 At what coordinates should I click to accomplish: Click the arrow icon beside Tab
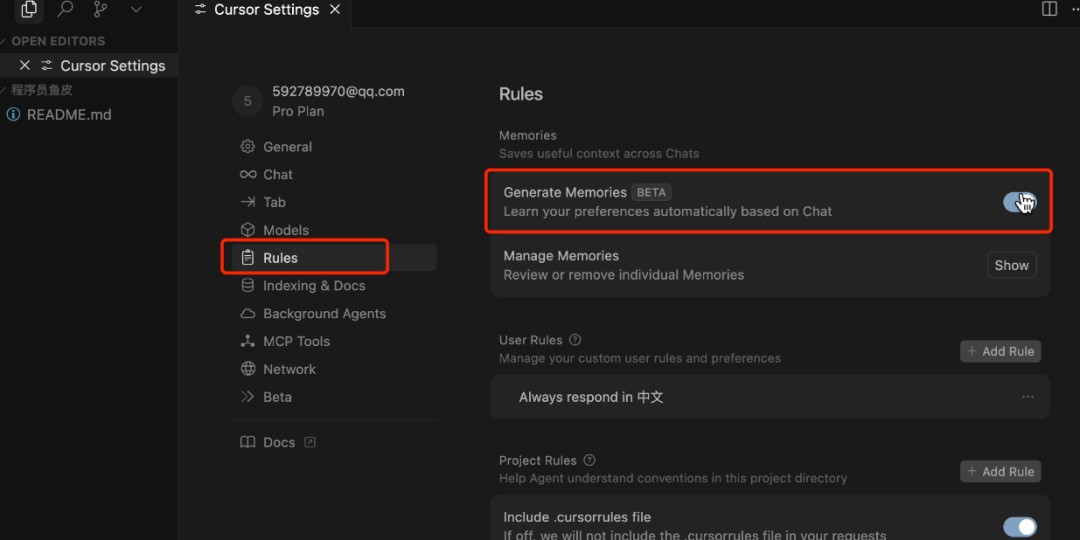coord(247,202)
